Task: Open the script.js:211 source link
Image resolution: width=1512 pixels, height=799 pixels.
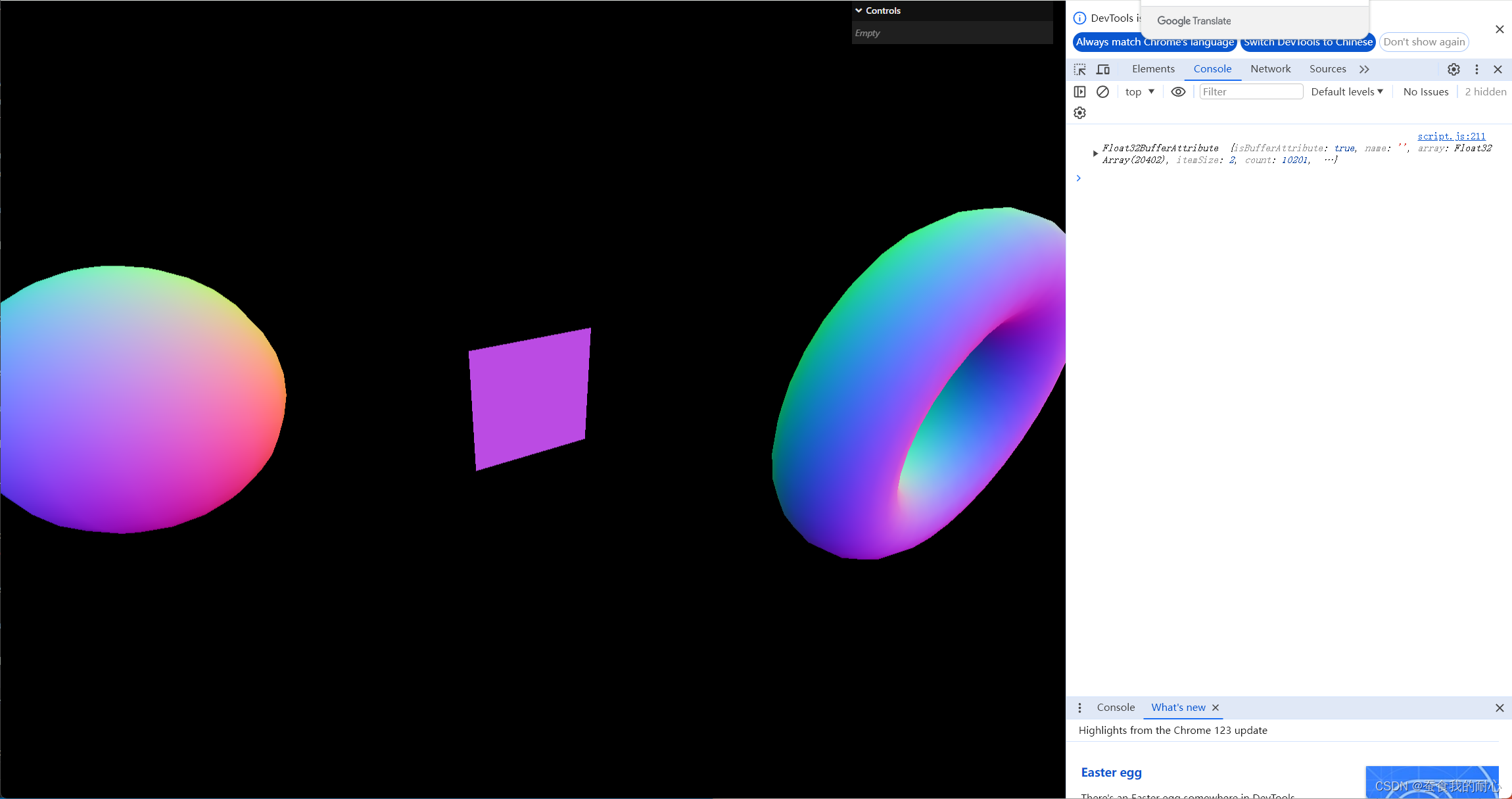Action: click(1451, 136)
